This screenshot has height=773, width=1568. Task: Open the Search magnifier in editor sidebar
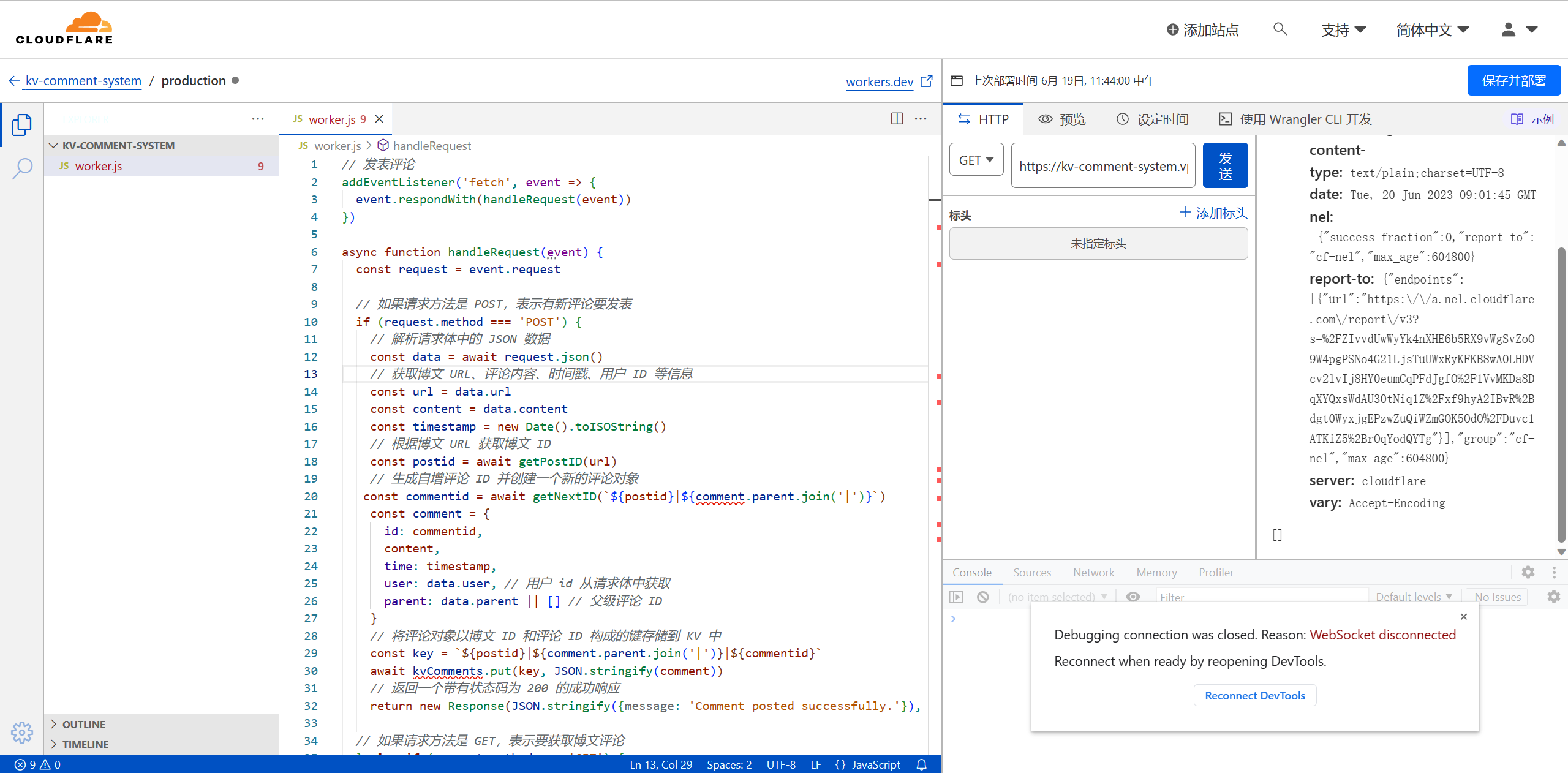tap(22, 168)
